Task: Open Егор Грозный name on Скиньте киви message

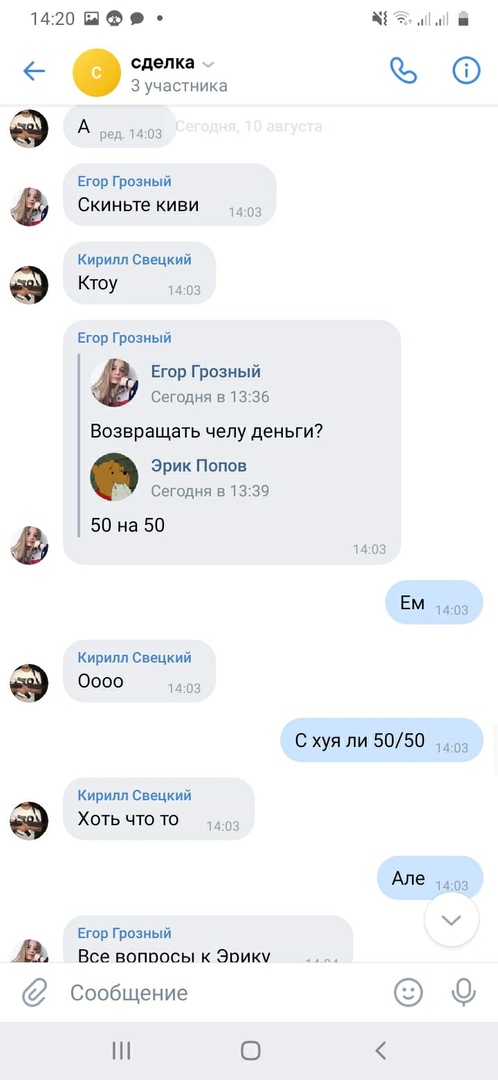Action: (125, 182)
